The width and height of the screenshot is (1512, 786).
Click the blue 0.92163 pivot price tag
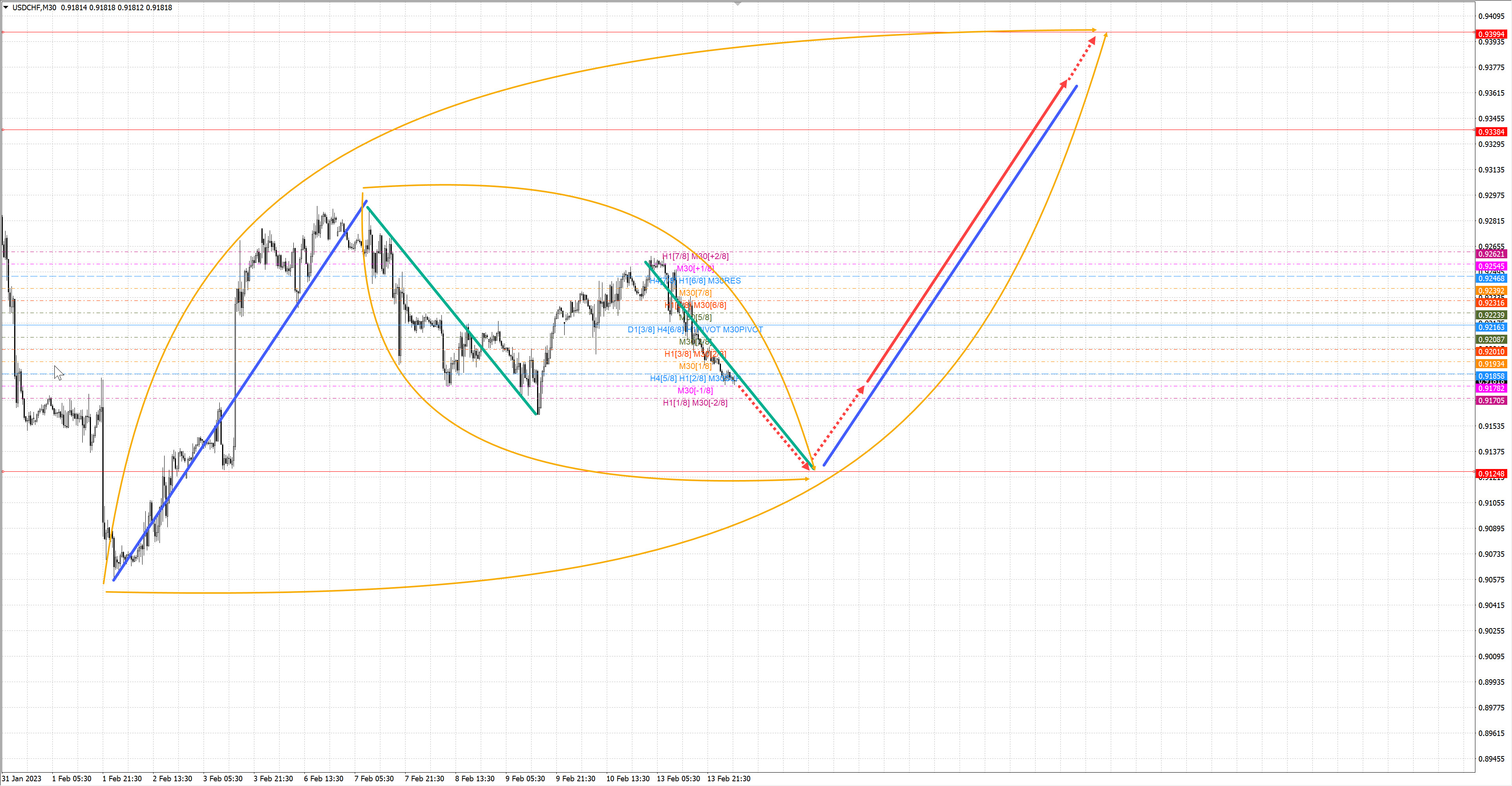(x=1491, y=328)
